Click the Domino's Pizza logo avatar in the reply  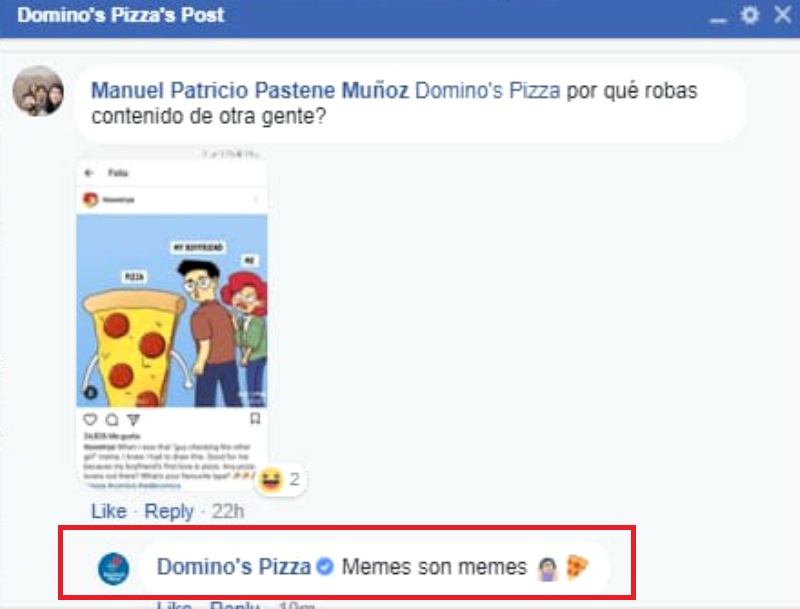[113, 568]
